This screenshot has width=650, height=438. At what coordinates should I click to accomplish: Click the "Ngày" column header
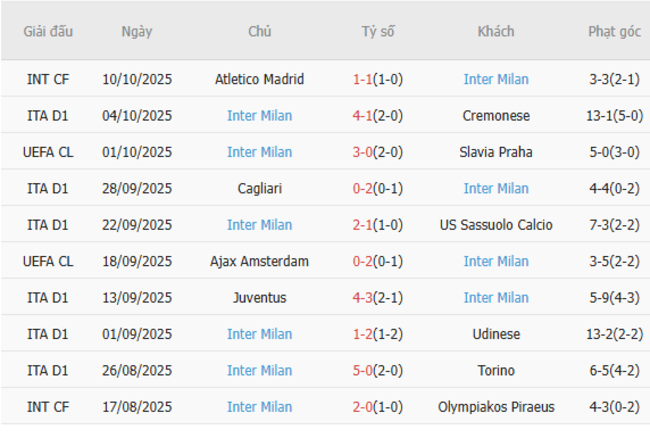(137, 32)
